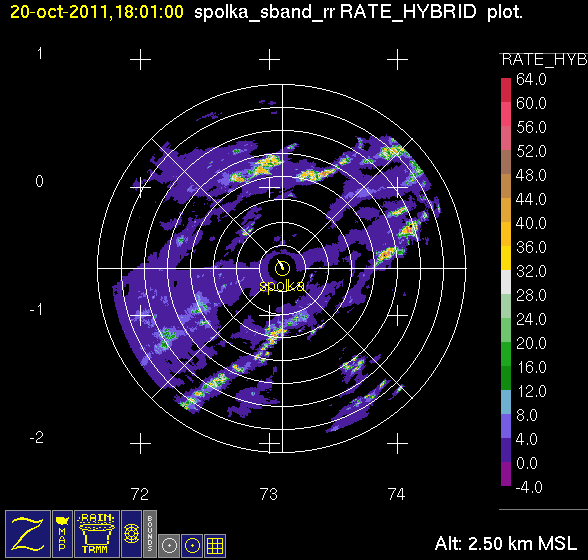The image size is (588, 560).
Task: Select the RAIN TRMM gauge icon
Action: (x=97, y=534)
